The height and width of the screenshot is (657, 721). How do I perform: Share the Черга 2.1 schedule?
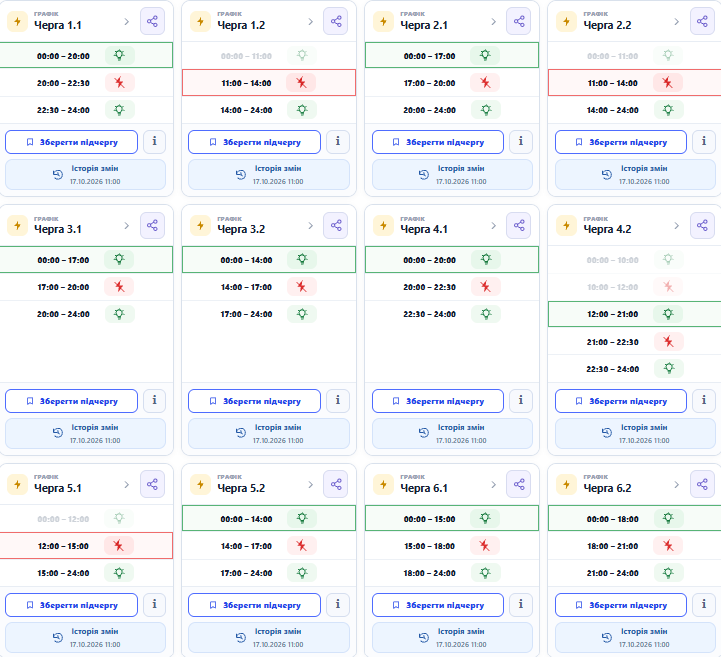point(519,22)
